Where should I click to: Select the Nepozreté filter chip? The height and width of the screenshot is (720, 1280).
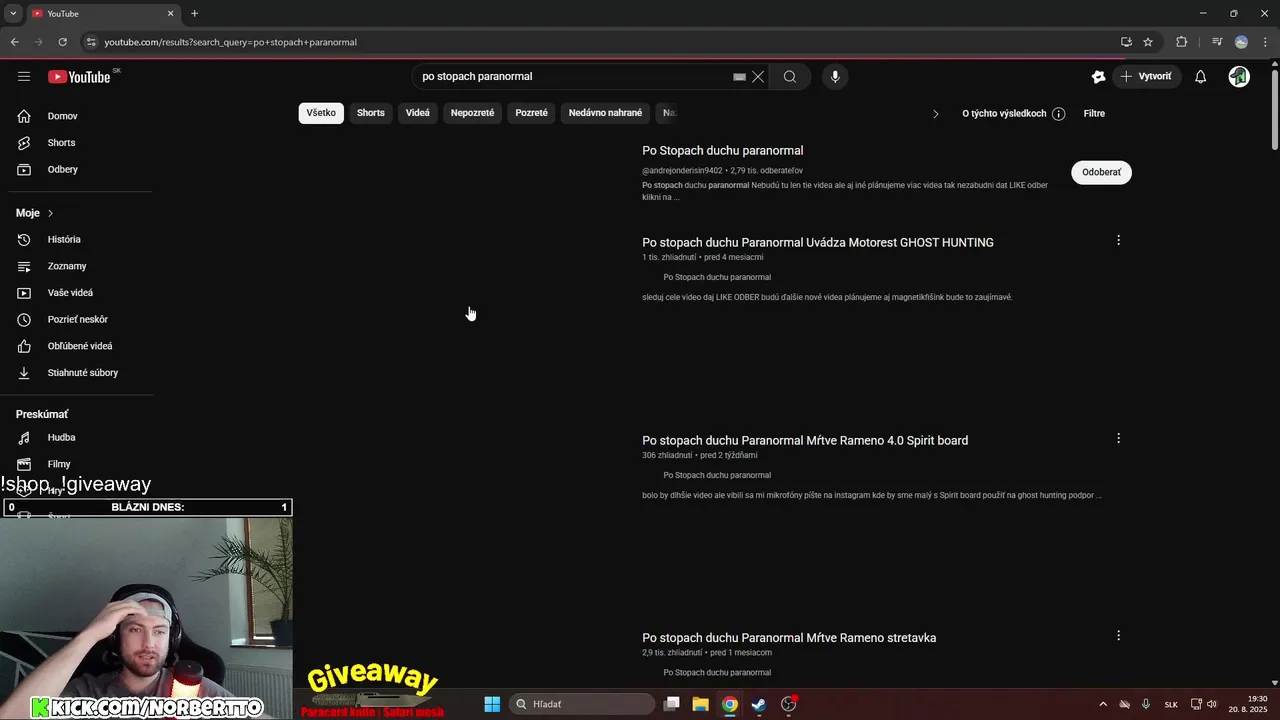[472, 113]
